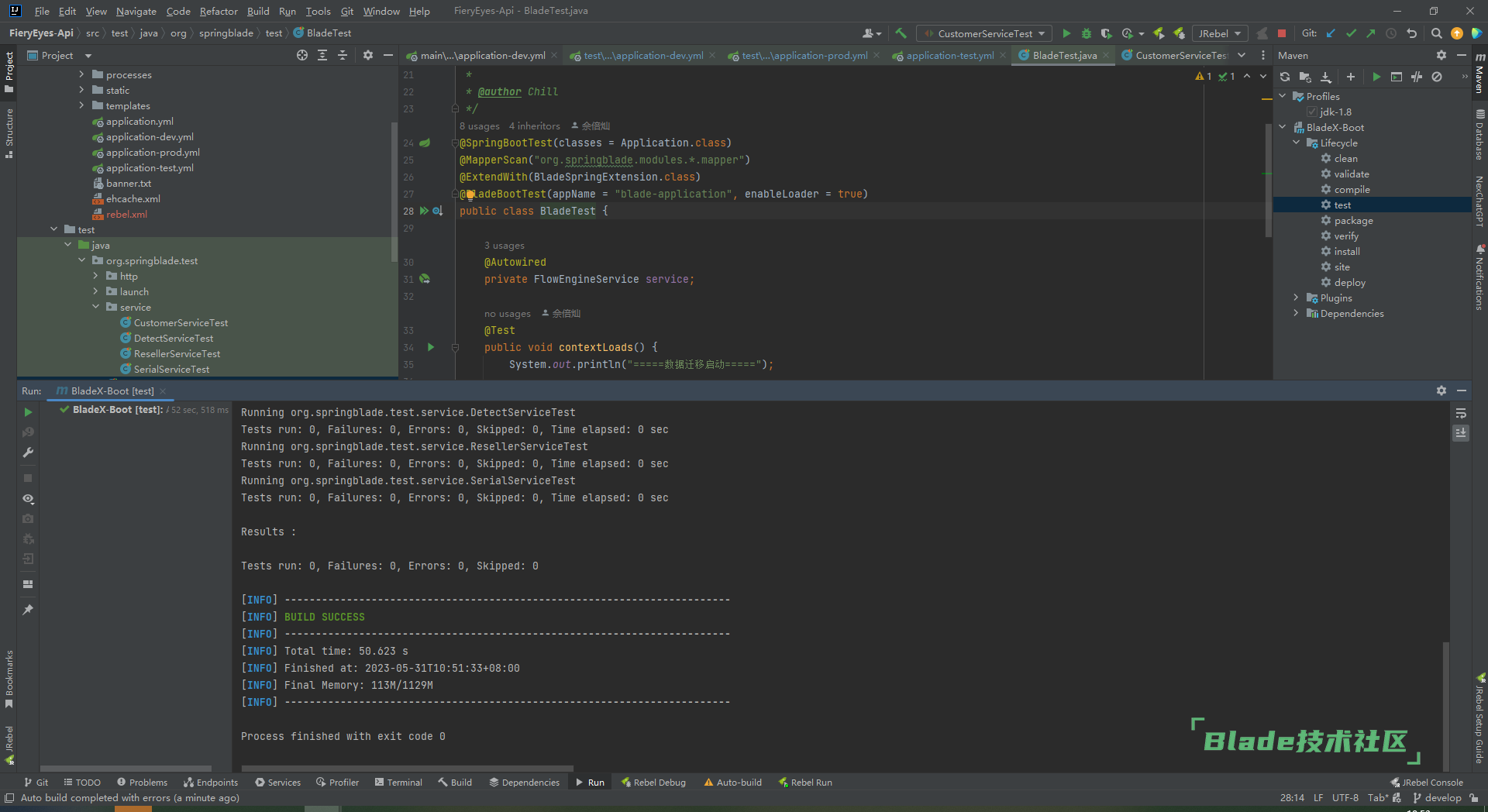Click the Run console vertical scrollbar
The height and width of the screenshot is (812, 1488).
1445,705
